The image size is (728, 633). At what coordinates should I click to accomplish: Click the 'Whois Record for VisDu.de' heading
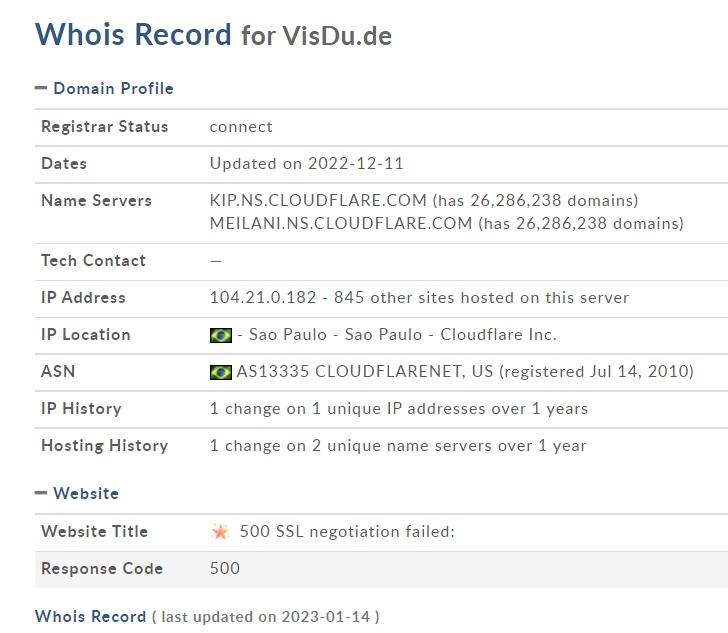coord(214,34)
